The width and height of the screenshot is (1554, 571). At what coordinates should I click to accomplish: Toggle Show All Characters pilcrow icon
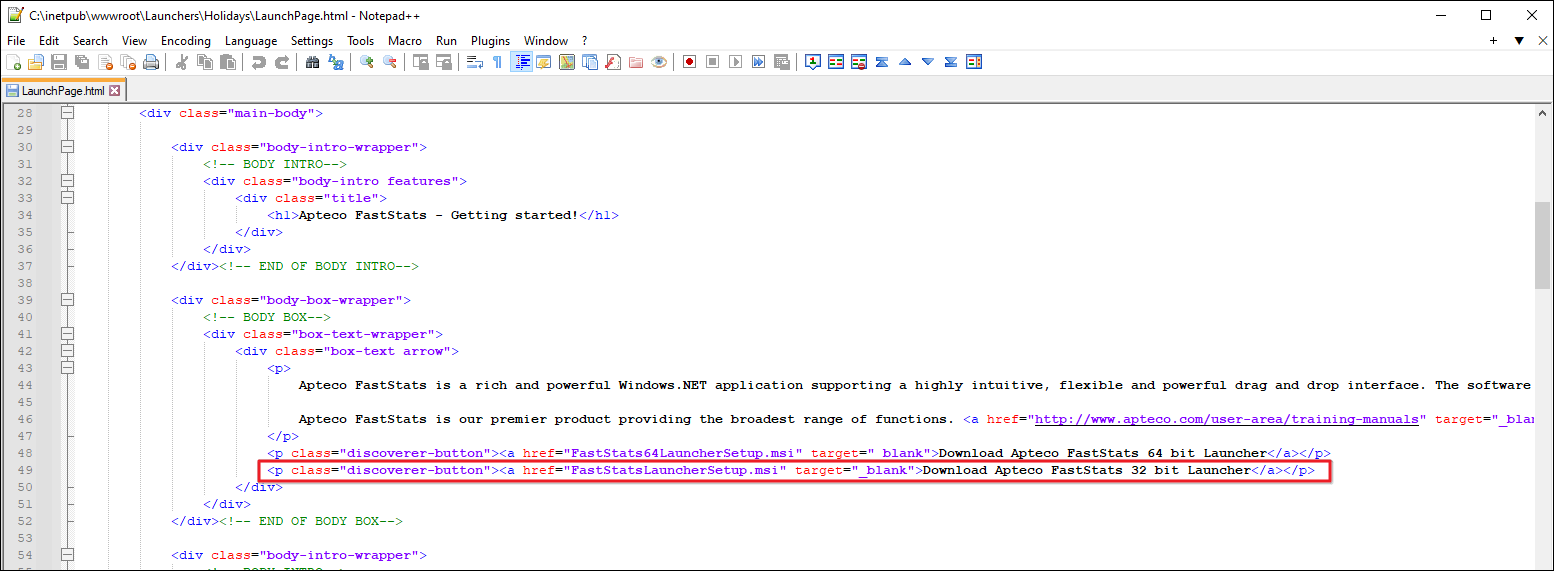coord(497,62)
